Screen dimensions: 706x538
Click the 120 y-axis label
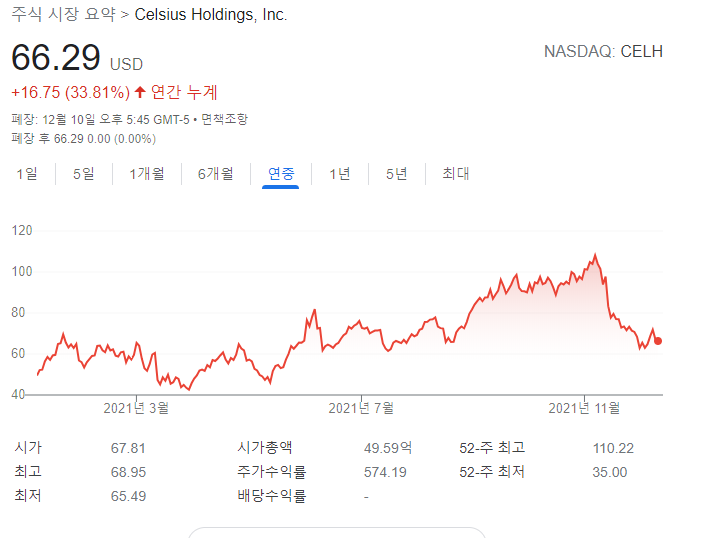22,231
